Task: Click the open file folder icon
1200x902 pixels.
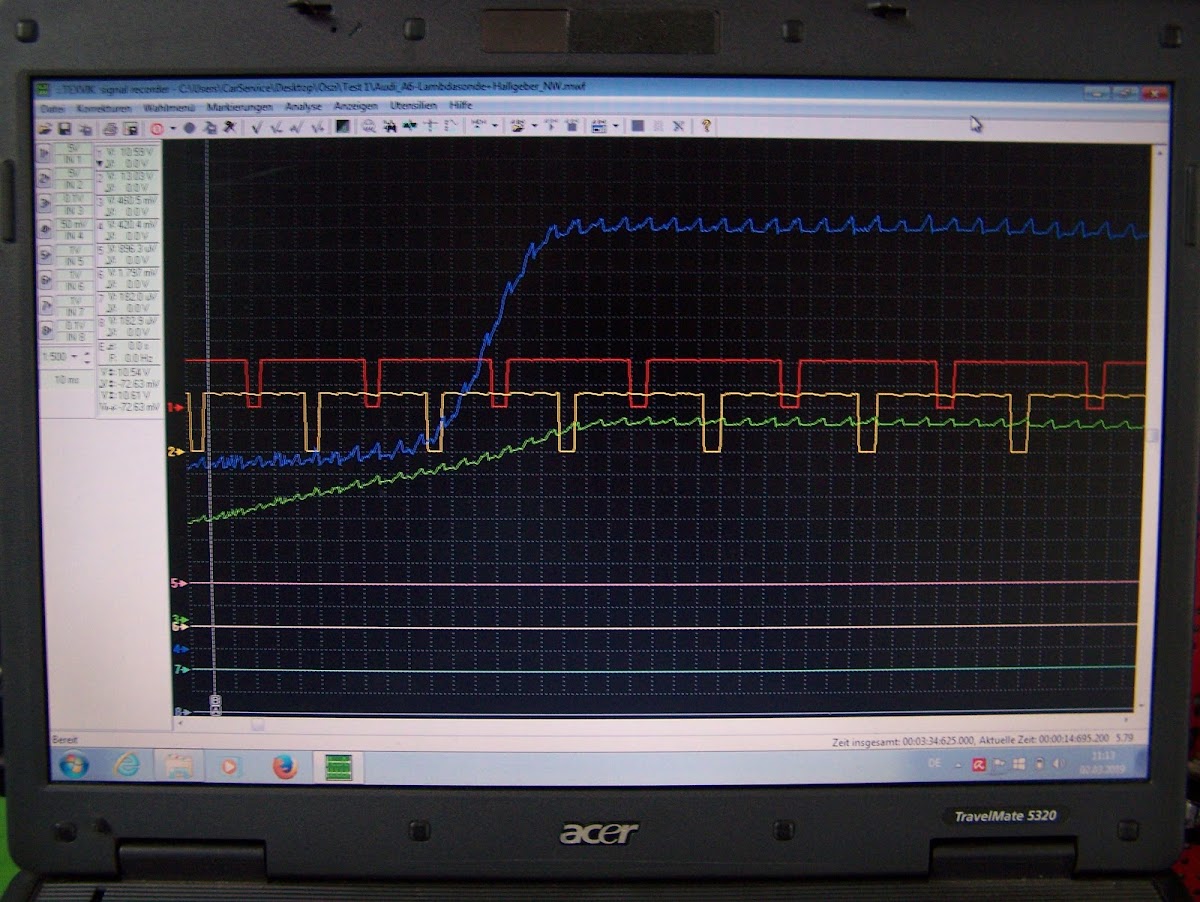Action: tap(45, 128)
